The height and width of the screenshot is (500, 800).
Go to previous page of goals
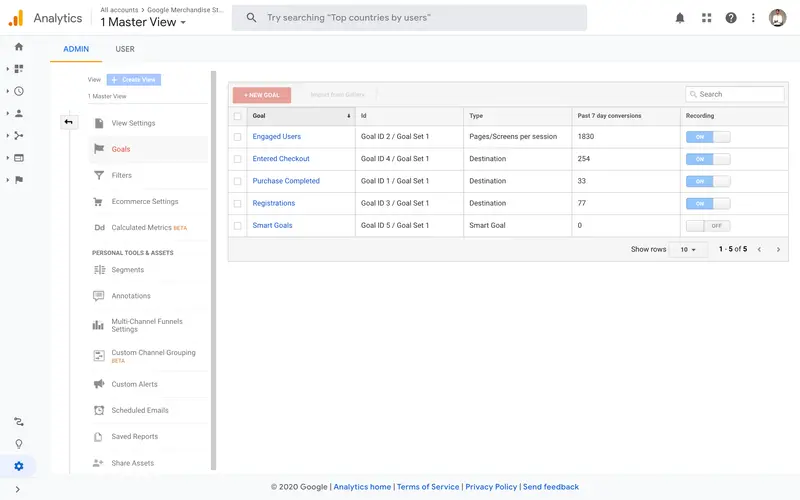pos(759,249)
